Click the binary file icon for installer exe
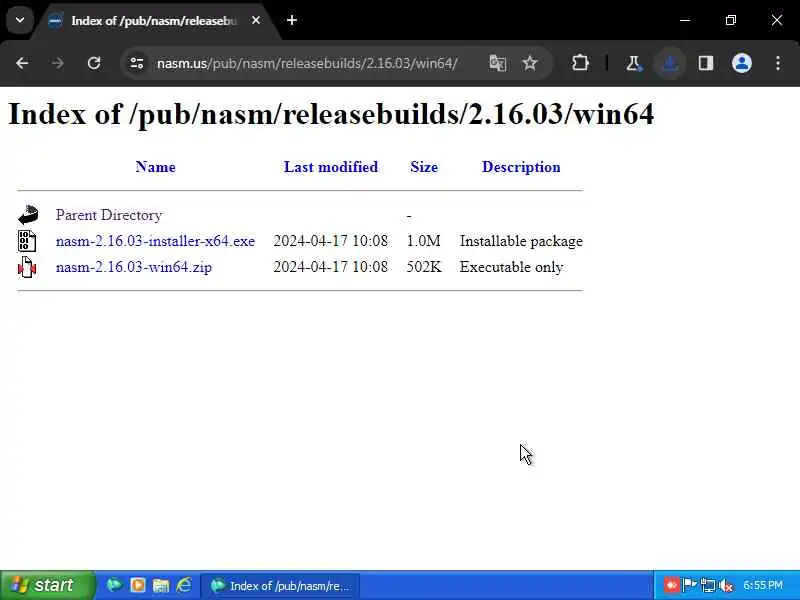 point(27,241)
